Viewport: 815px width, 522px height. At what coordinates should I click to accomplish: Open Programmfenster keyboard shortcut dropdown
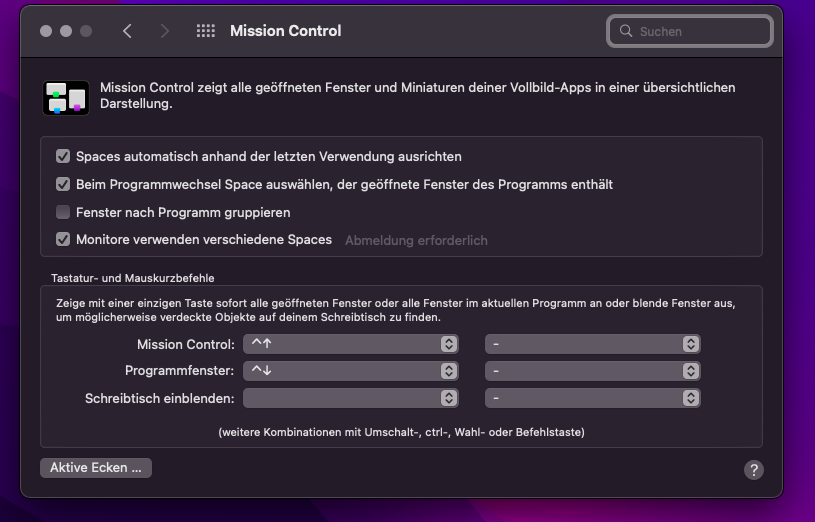[350, 371]
